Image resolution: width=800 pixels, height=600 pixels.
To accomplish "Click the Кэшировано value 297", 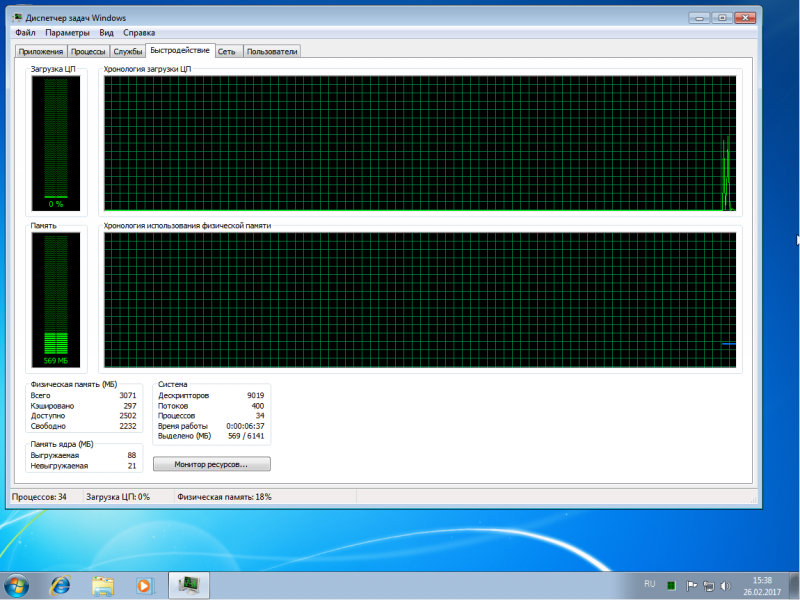I will pos(130,406).
